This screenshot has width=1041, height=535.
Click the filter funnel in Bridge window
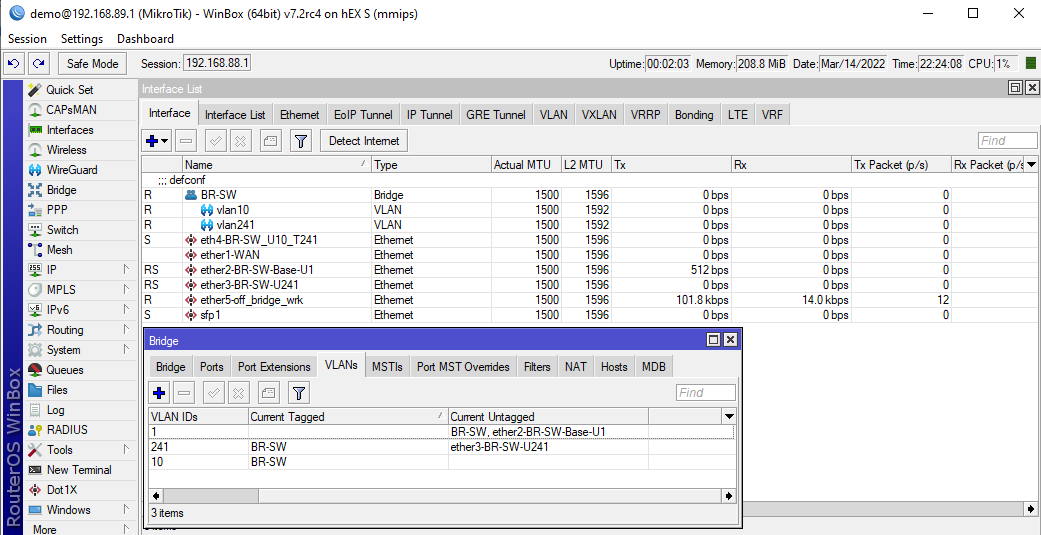(x=299, y=393)
